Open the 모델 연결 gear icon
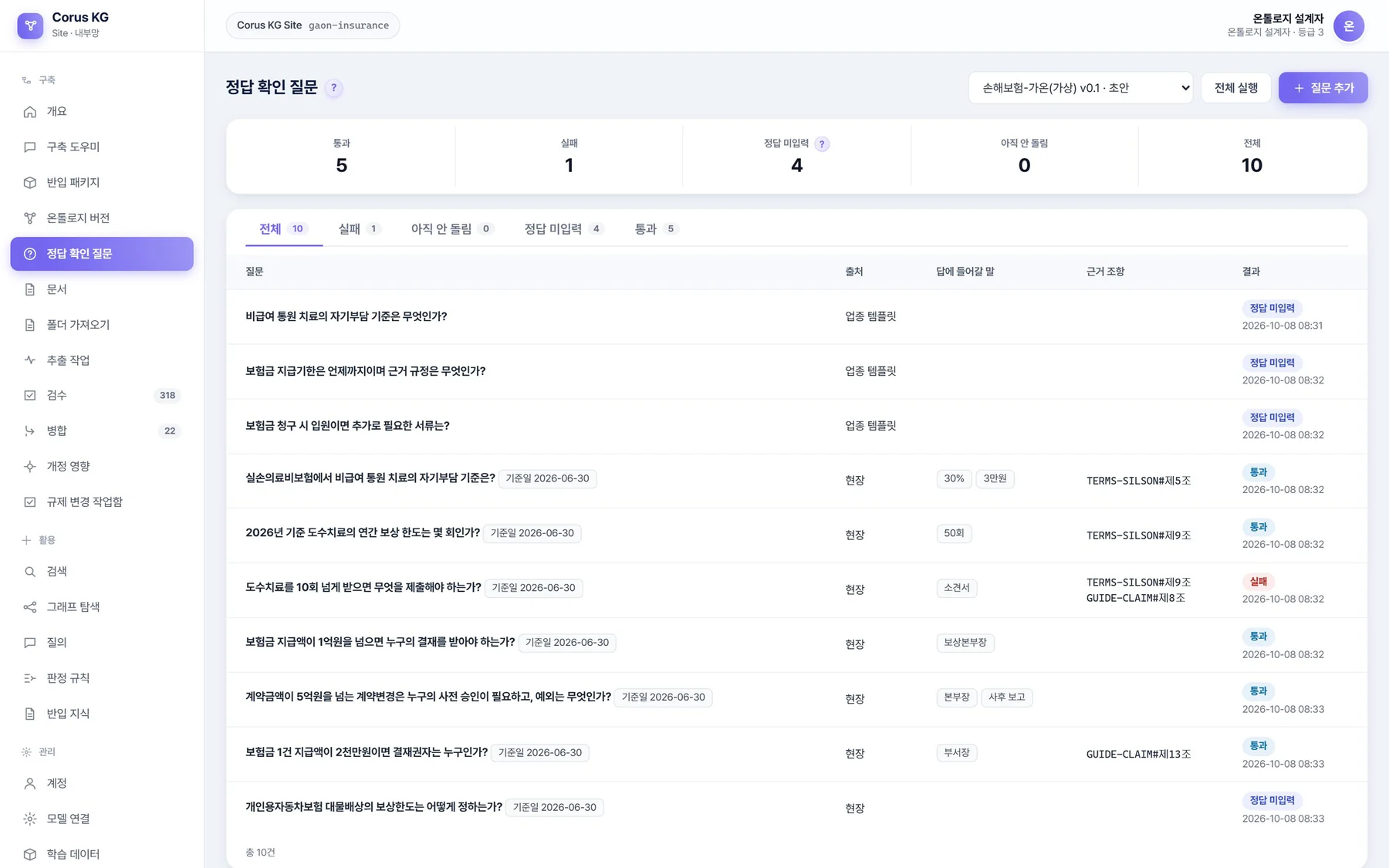Viewport: 1389px width, 868px height. click(29, 819)
